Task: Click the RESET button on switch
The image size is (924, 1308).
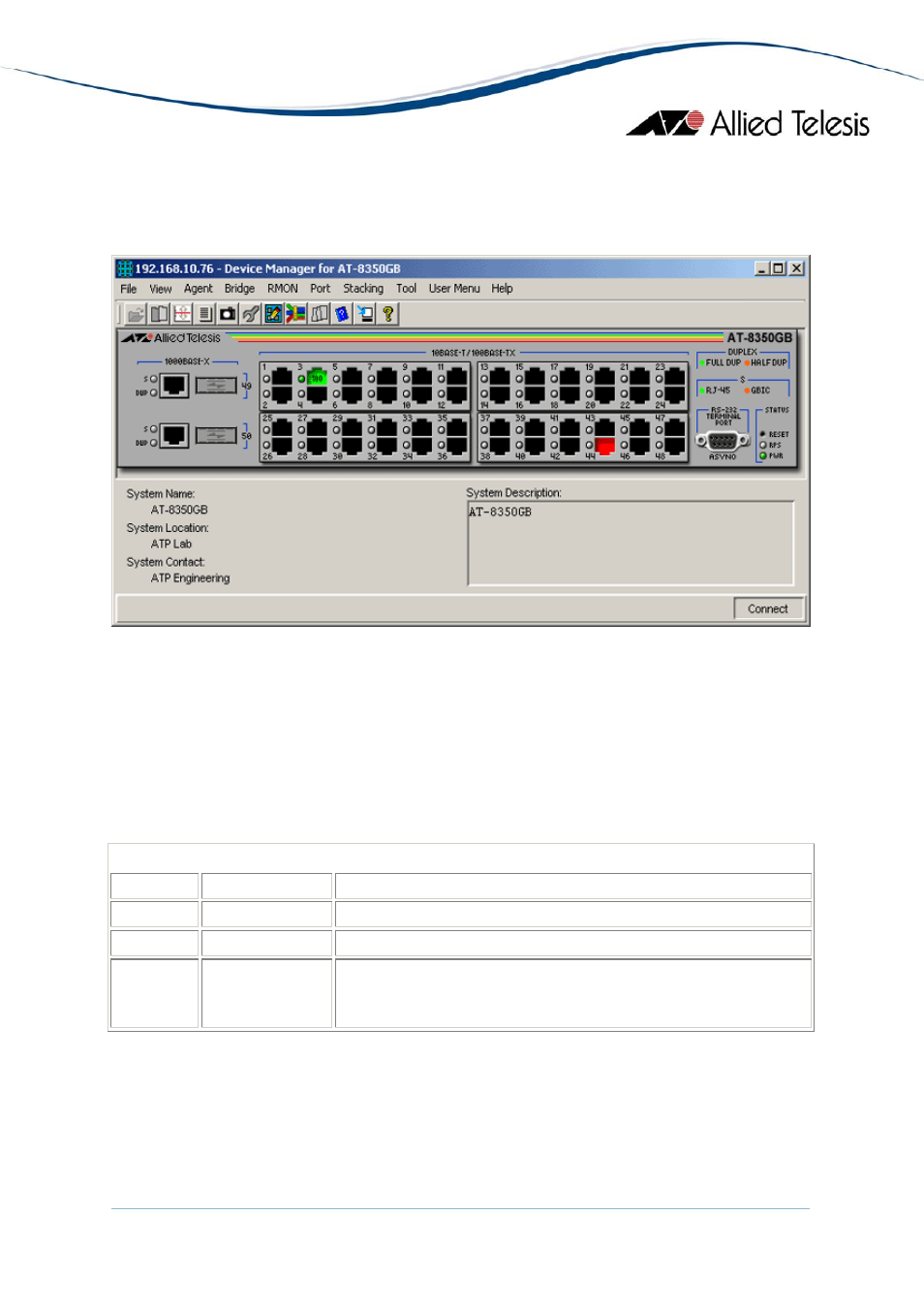Action: [763, 434]
